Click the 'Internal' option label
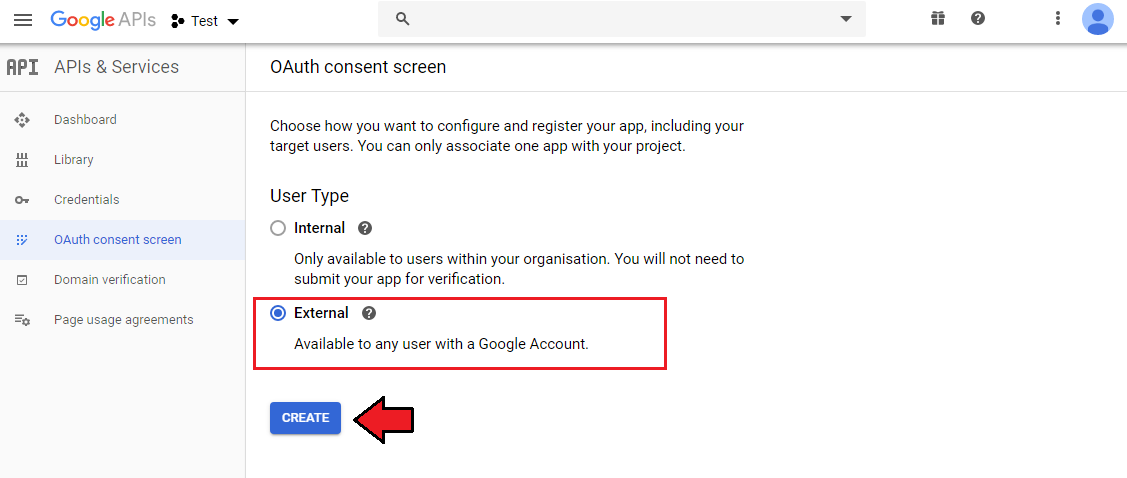 click(320, 229)
